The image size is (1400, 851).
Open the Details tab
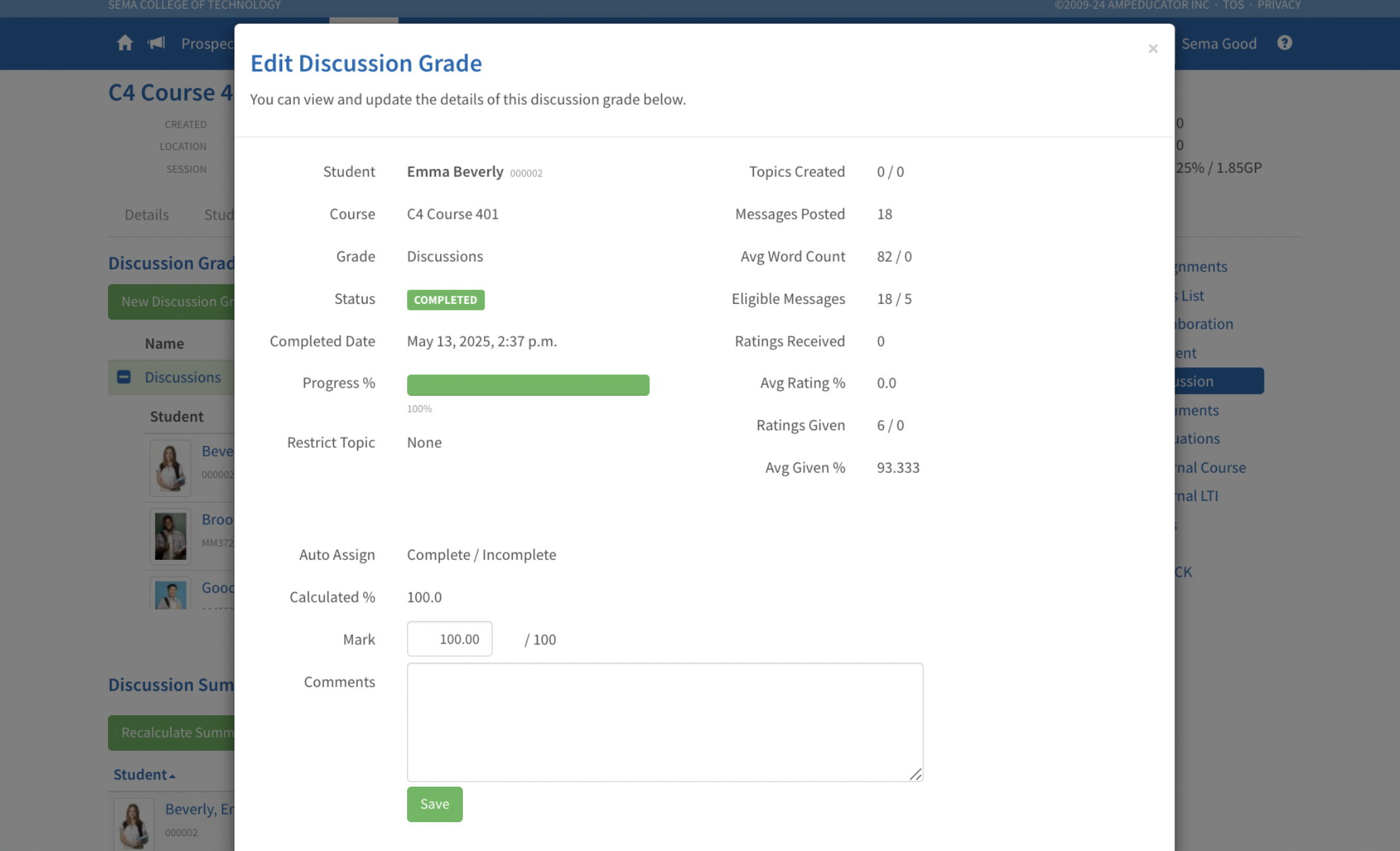tap(146, 215)
